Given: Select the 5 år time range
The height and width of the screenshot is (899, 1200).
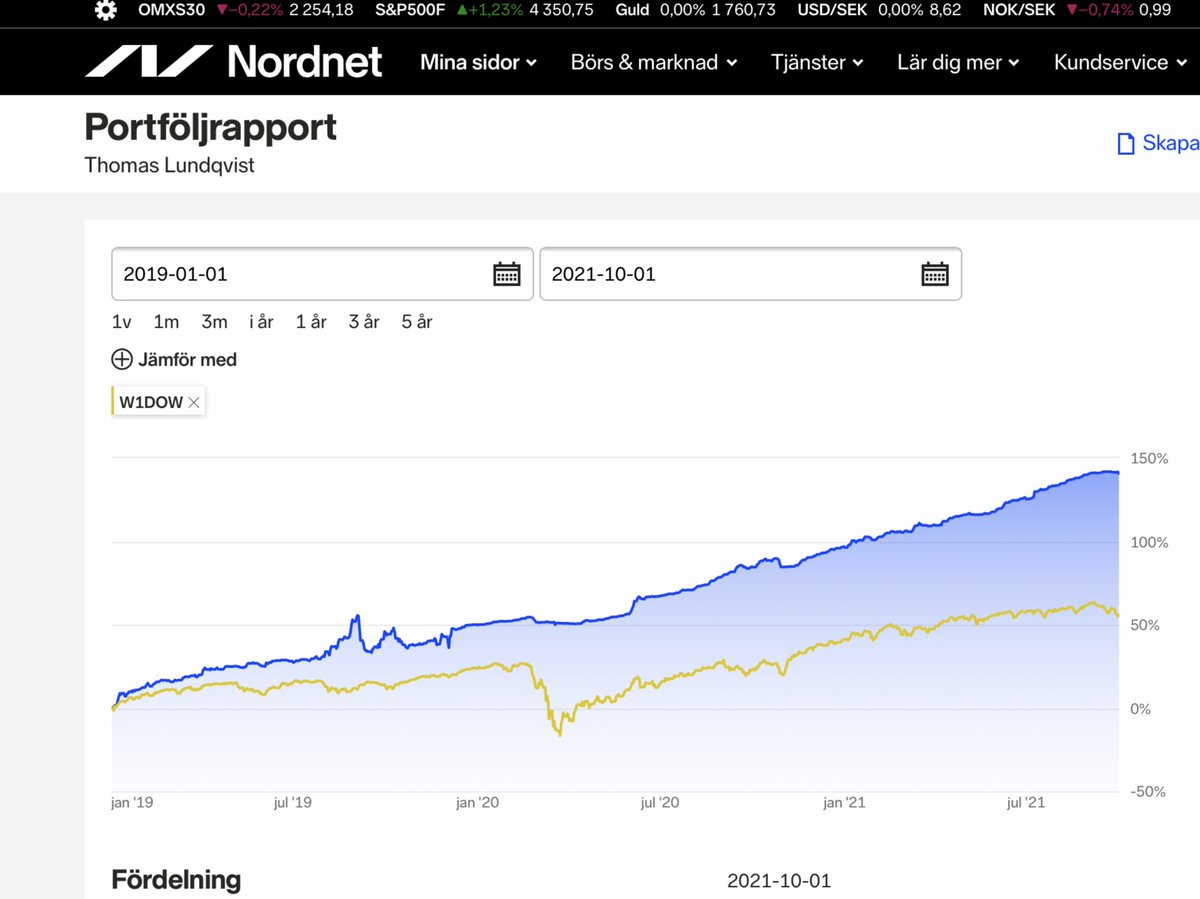Looking at the screenshot, I should coord(417,322).
